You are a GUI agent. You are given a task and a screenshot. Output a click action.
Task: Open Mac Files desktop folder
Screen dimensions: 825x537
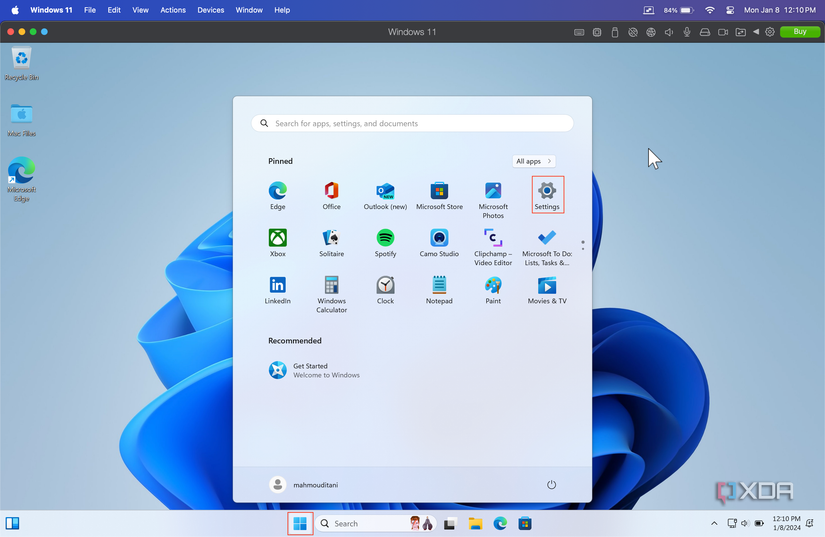pyautogui.click(x=22, y=120)
